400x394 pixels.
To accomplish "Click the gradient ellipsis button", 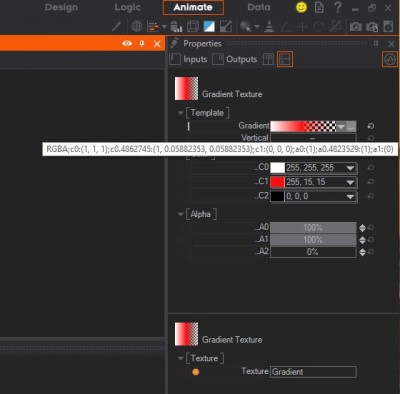I will point(351,127).
